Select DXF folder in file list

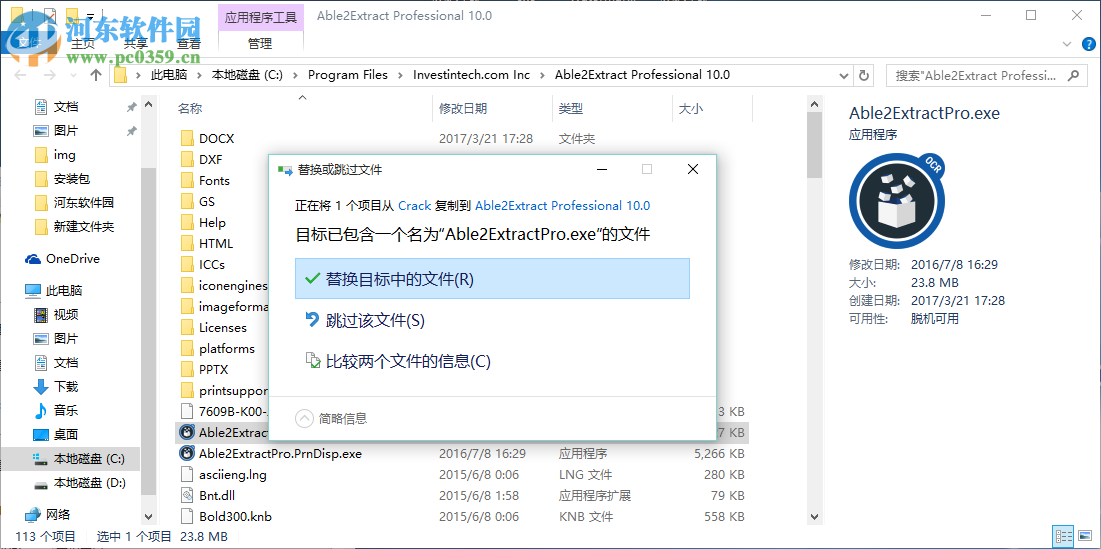[x=211, y=159]
